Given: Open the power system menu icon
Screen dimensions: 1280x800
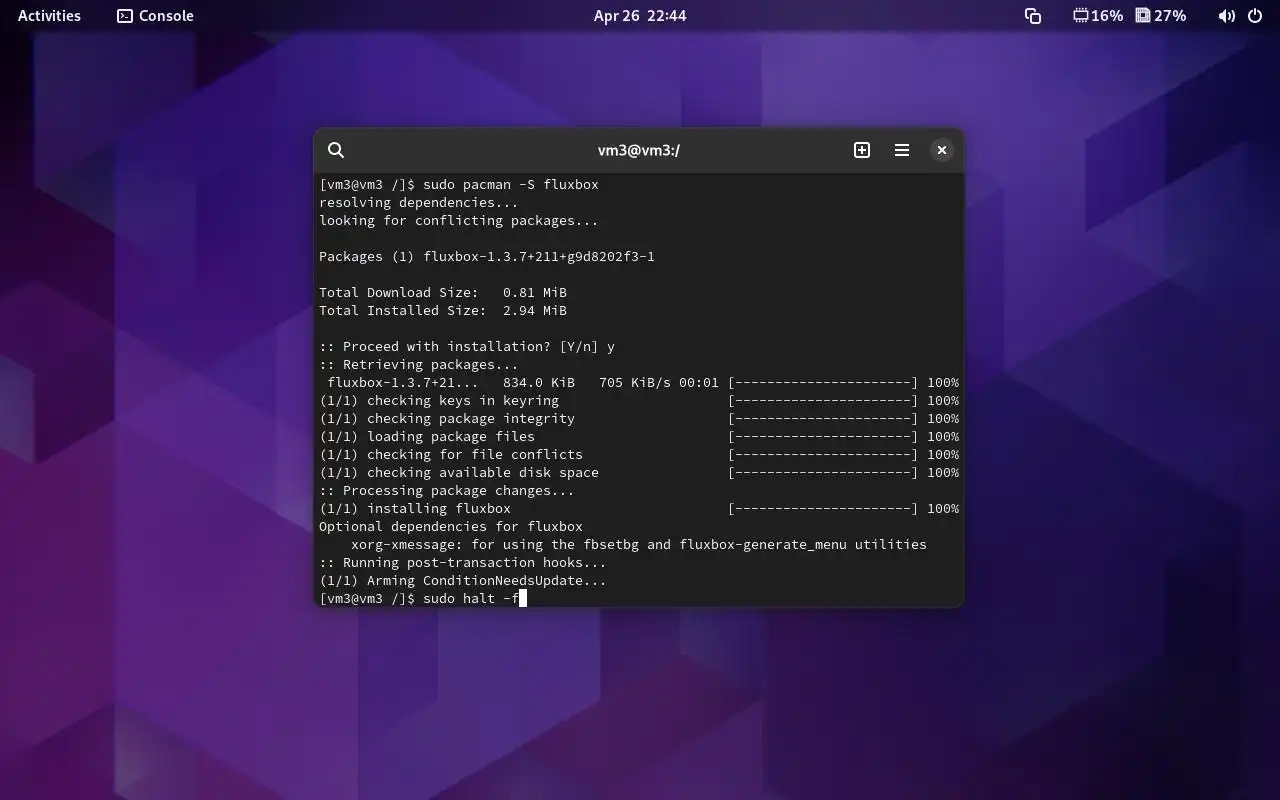Looking at the screenshot, I should [x=1255, y=16].
